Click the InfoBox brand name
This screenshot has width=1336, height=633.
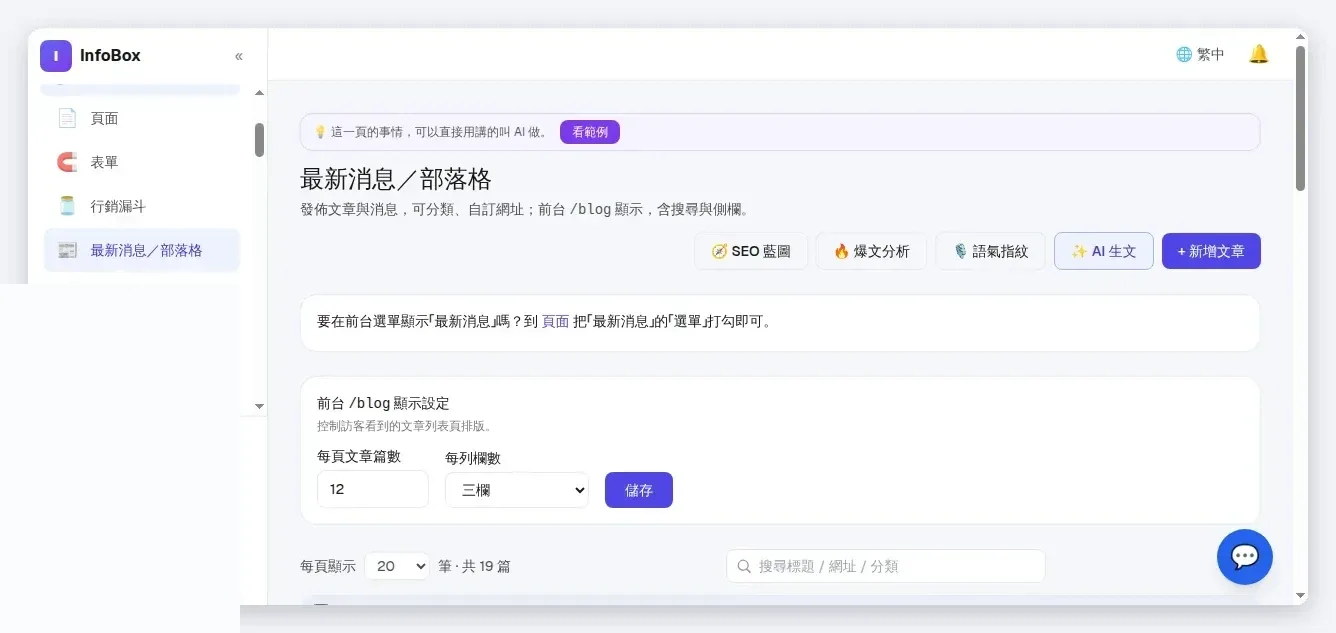click(110, 56)
